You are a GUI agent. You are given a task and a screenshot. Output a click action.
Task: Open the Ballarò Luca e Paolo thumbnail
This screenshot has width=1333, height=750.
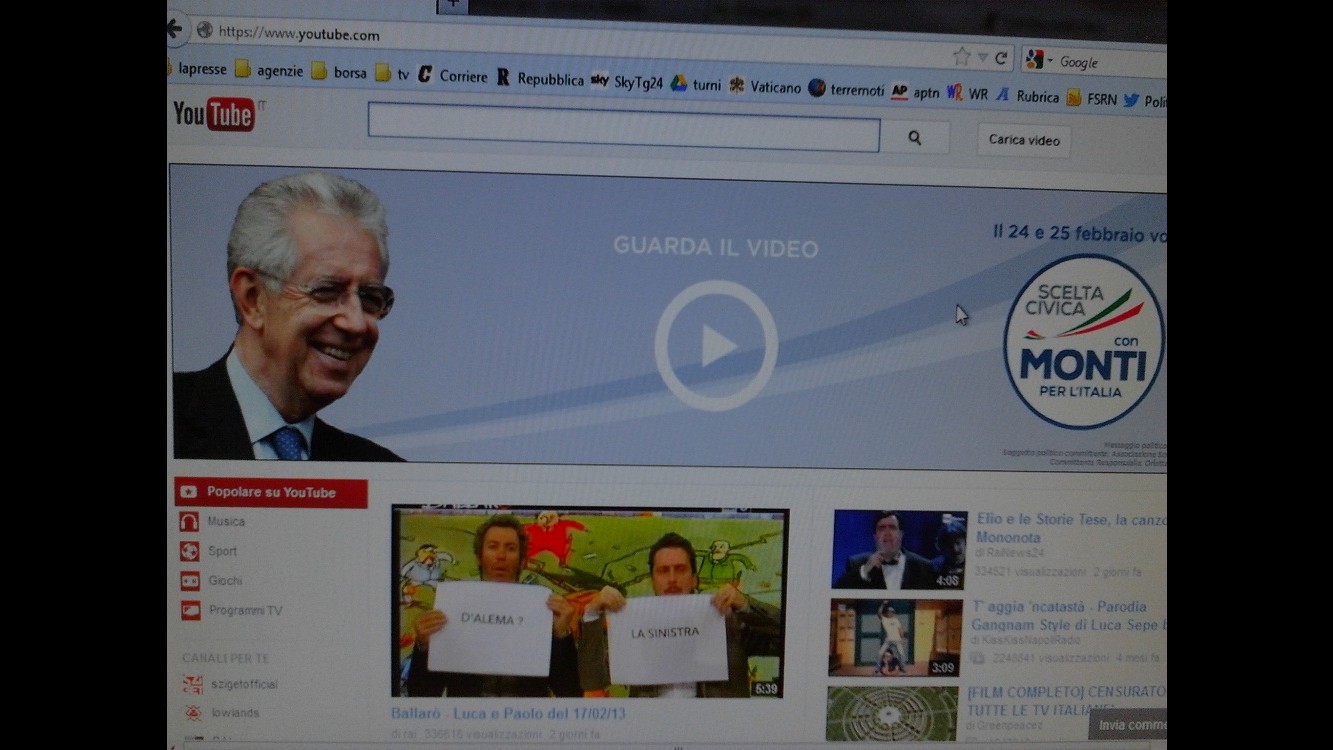click(x=589, y=602)
